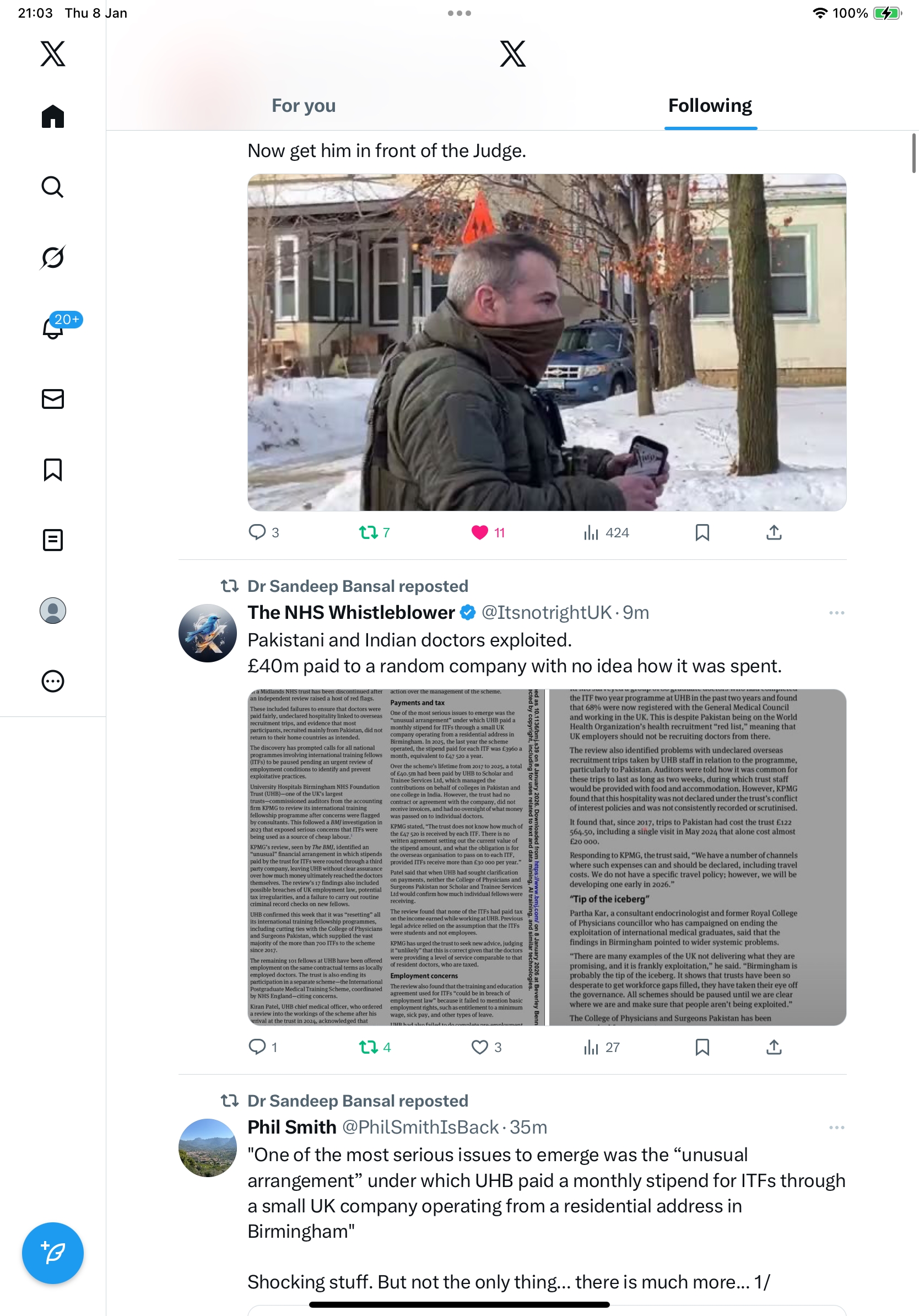Image resolution: width=919 pixels, height=1316 pixels.
Task: Click the feed's vertical scrollbar
Action: [914, 153]
